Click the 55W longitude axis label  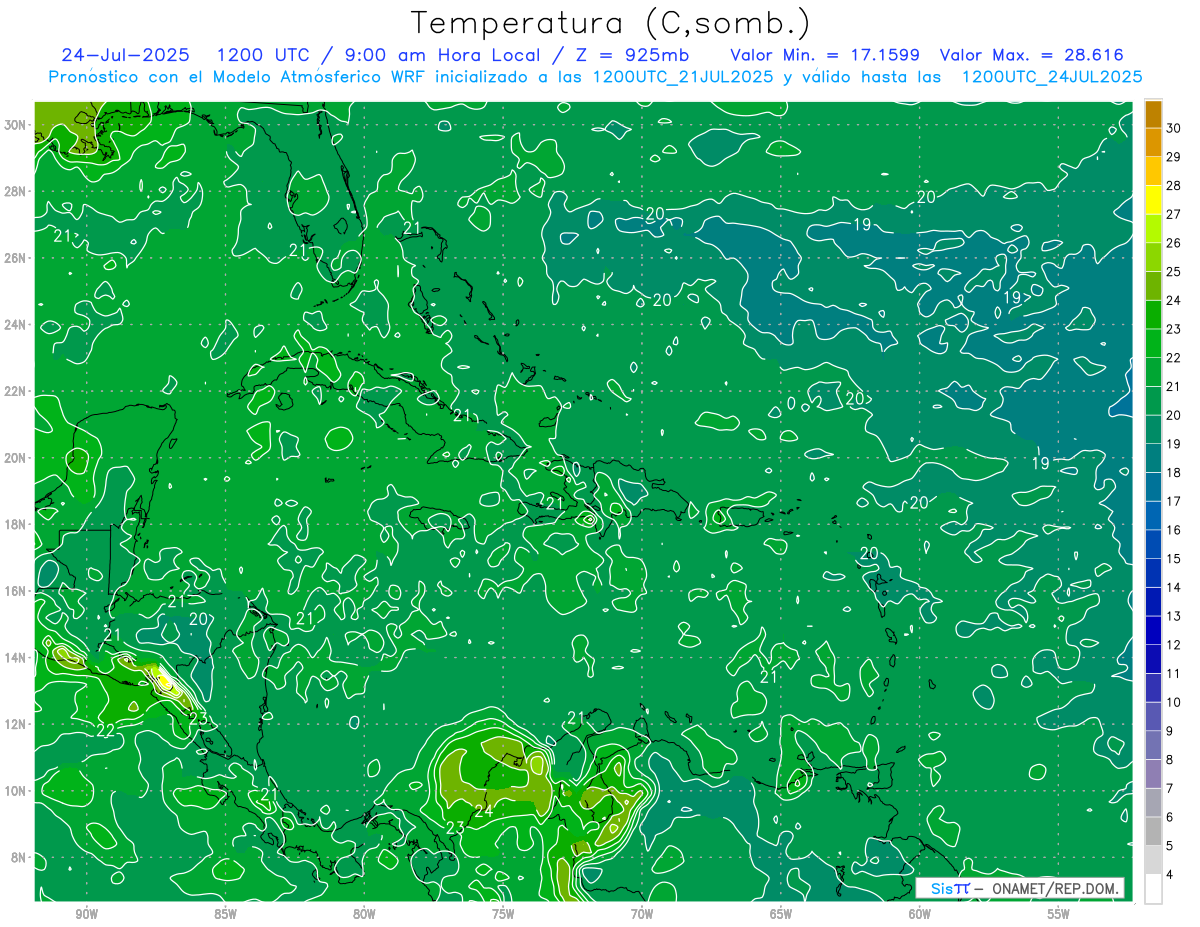pos(1059,915)
